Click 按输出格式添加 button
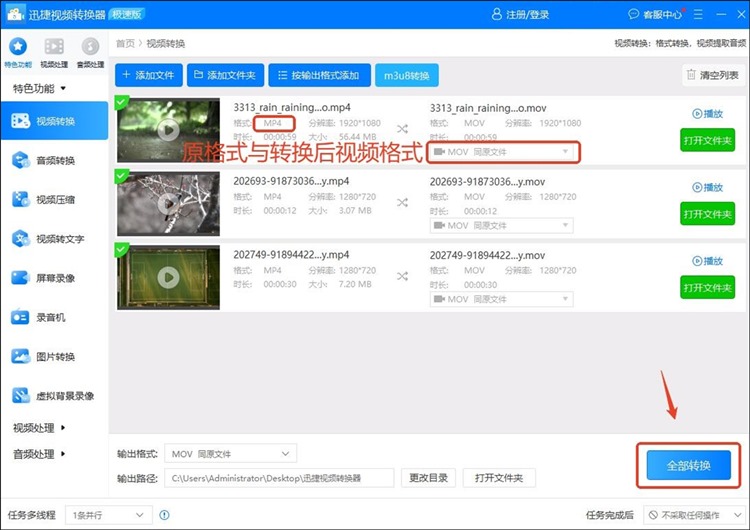Image resolution: width=750 pixels, height=530 pixels. click(320, 75)
